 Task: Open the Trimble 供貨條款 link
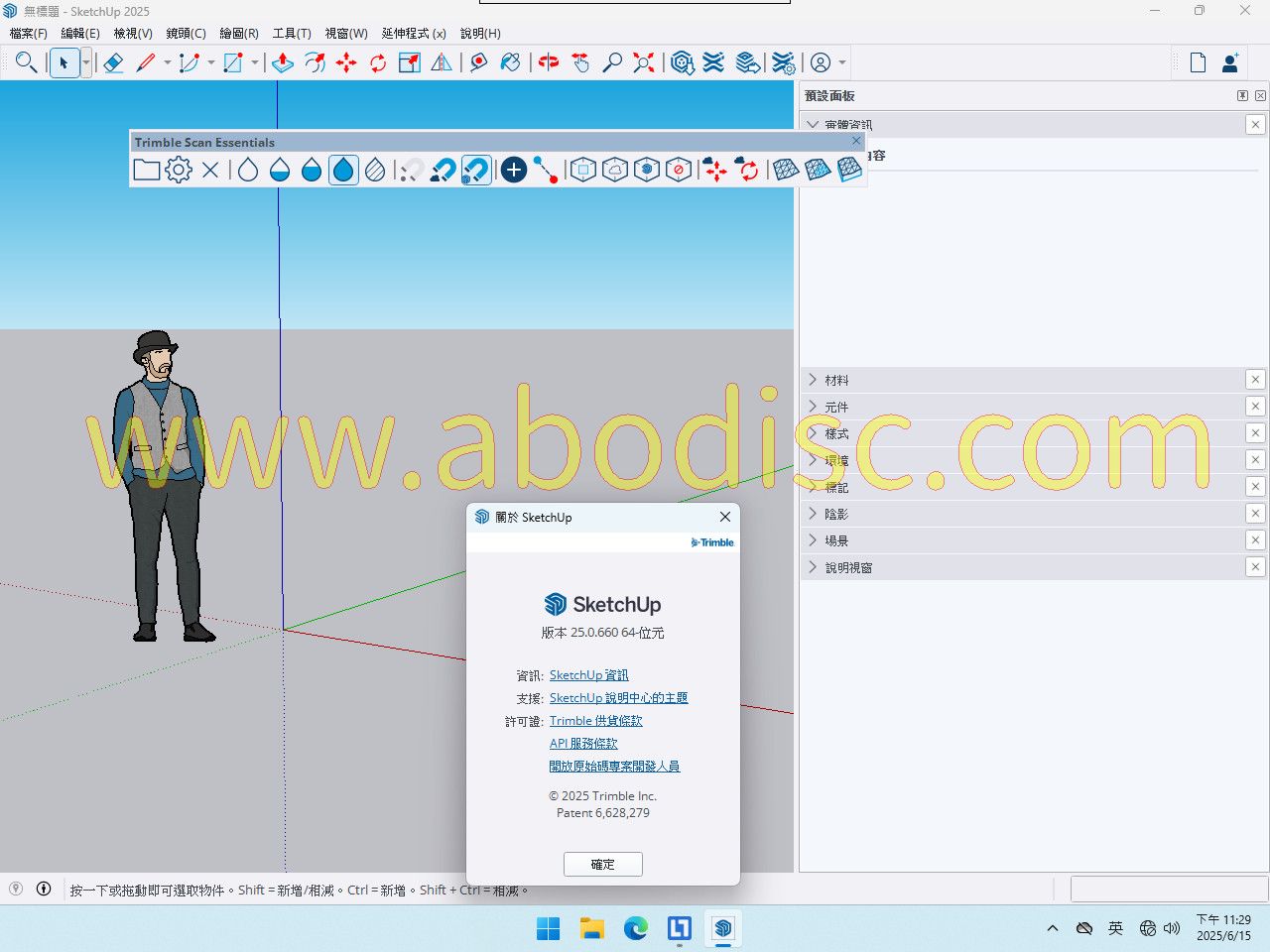pos(596,721)
